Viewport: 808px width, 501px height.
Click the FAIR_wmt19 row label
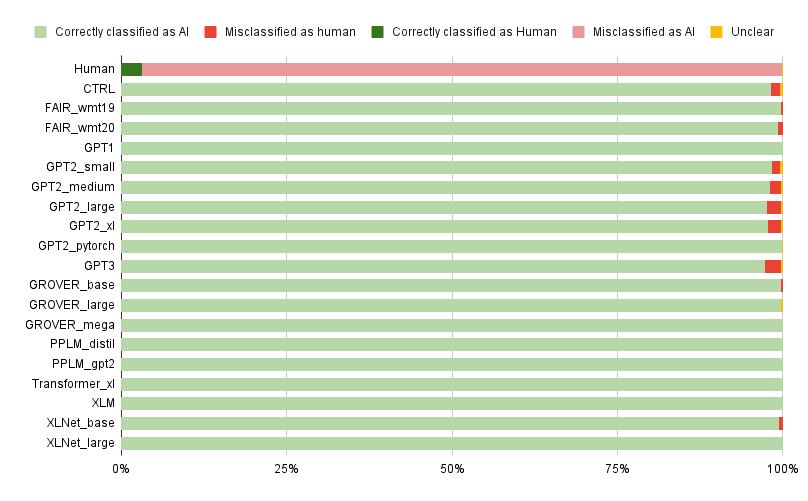coord(80,108)
